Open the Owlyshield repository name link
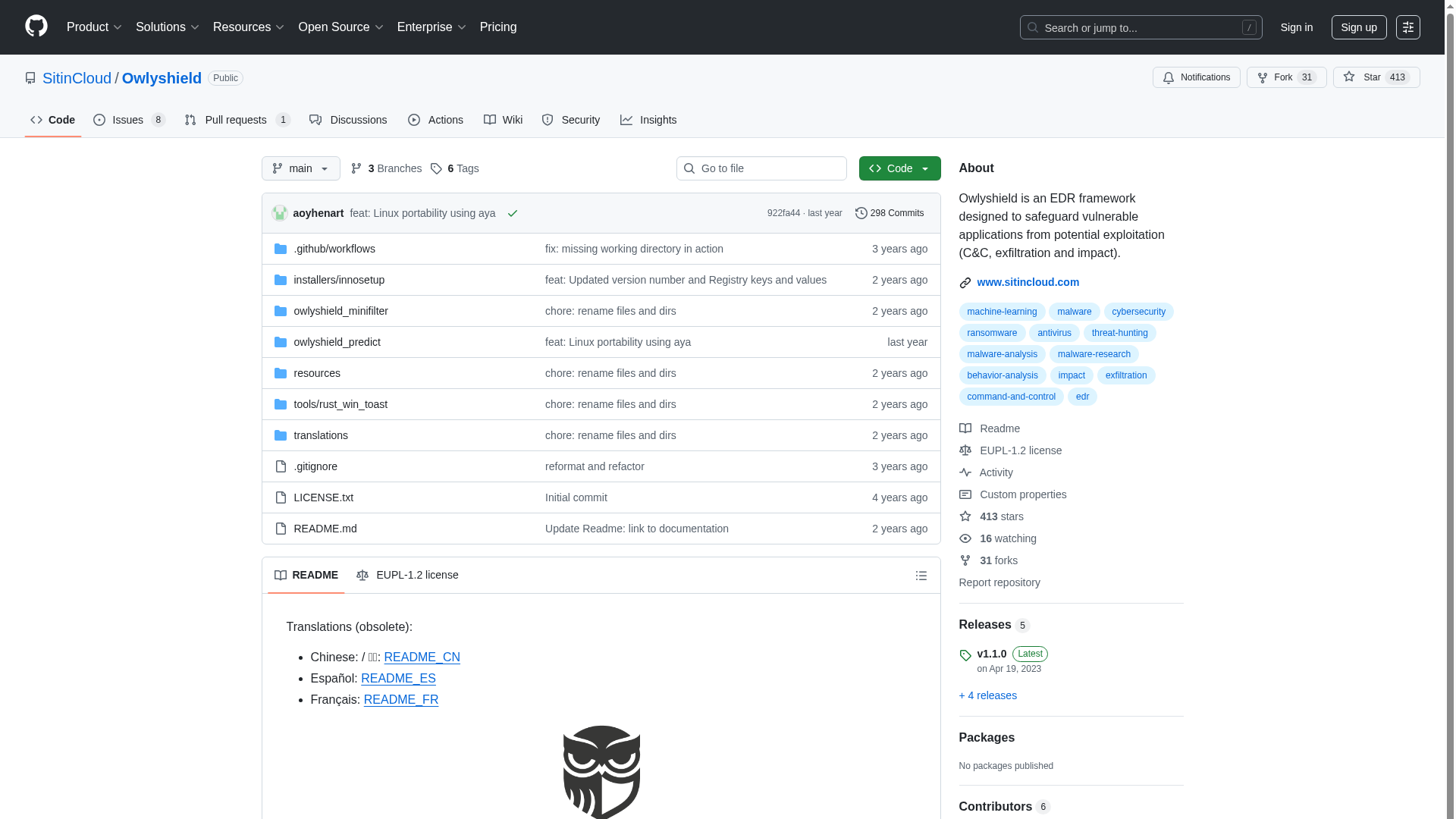 (162, 78)
